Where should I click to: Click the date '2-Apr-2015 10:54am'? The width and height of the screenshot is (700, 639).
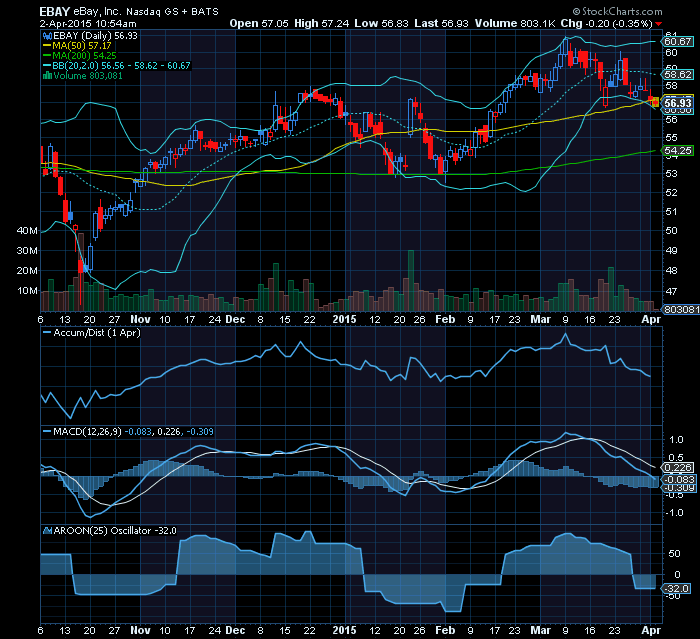click(88, 24)
